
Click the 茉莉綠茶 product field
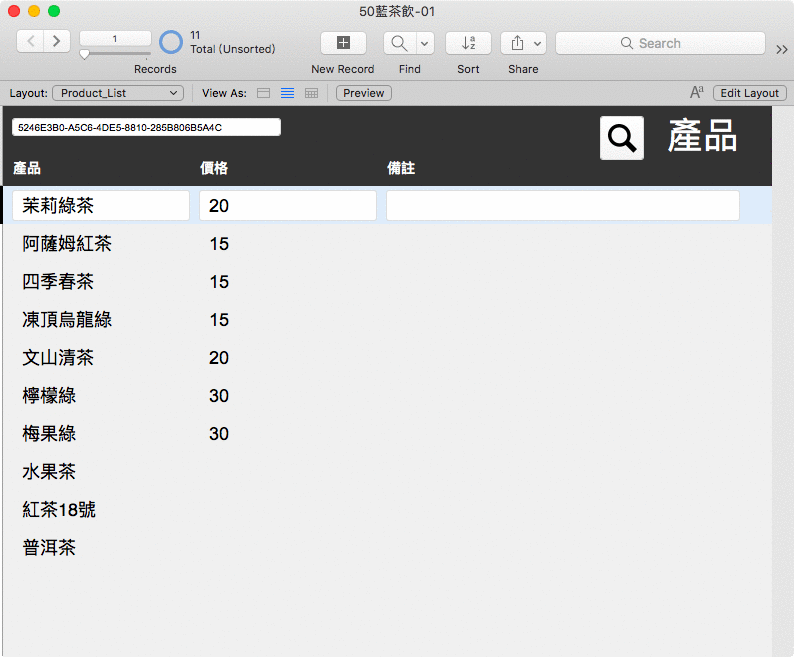pyautogui.click(x=101, y=206)
